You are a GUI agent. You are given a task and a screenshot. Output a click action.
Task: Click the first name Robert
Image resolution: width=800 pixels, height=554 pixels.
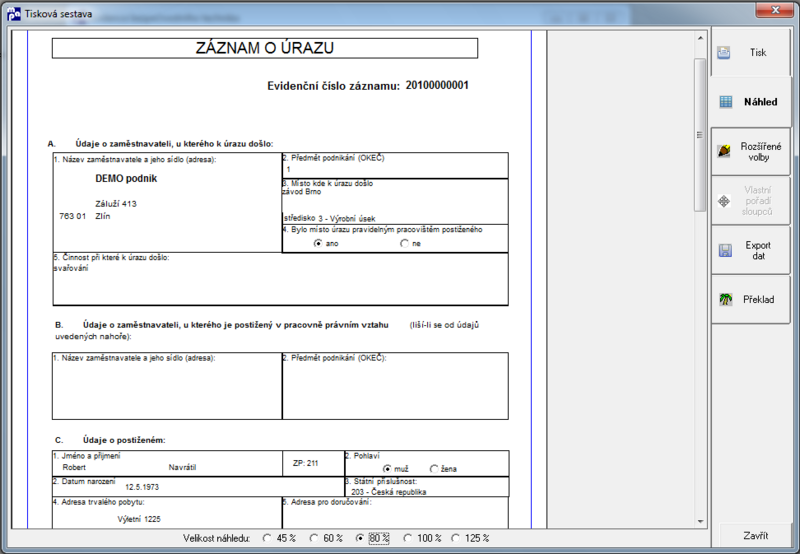(x=74, y=467)
